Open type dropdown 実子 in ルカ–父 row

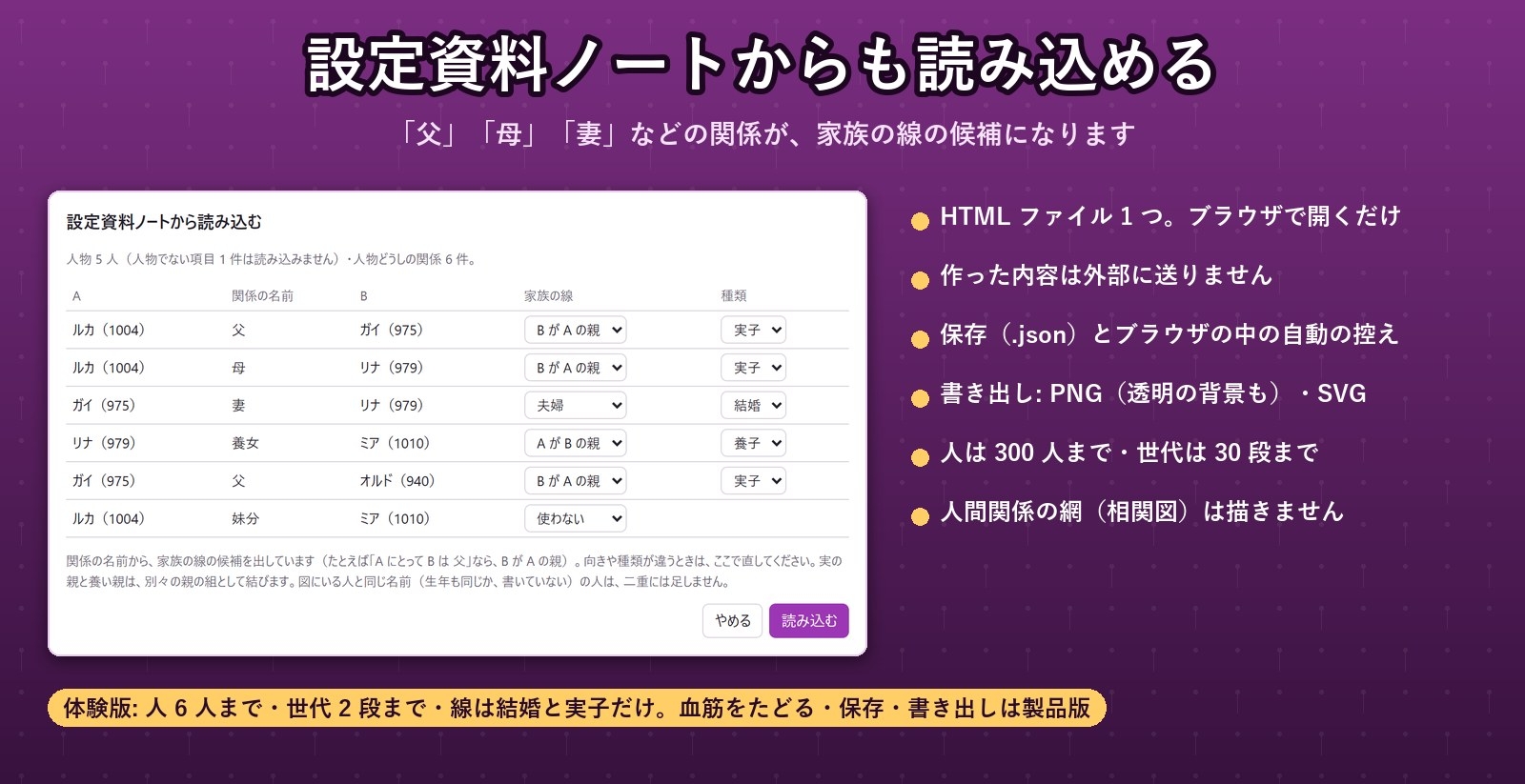(753, 330)
